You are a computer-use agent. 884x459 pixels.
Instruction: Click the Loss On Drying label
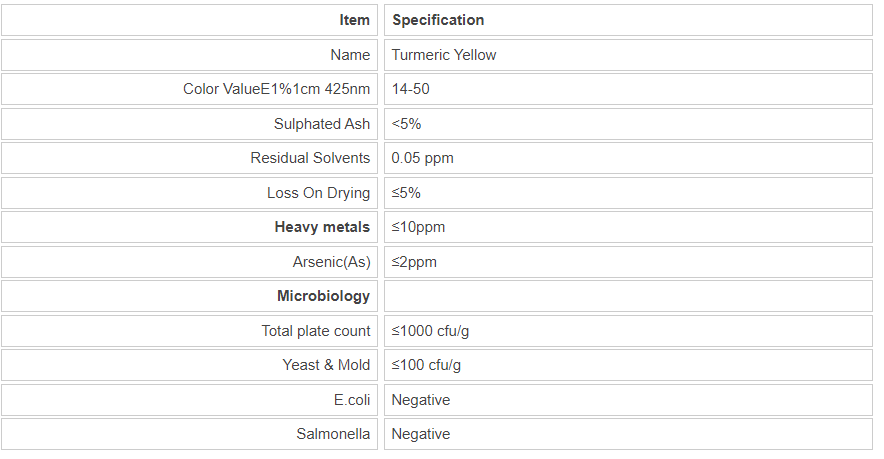pyautogui.click(x=318, y=193)
